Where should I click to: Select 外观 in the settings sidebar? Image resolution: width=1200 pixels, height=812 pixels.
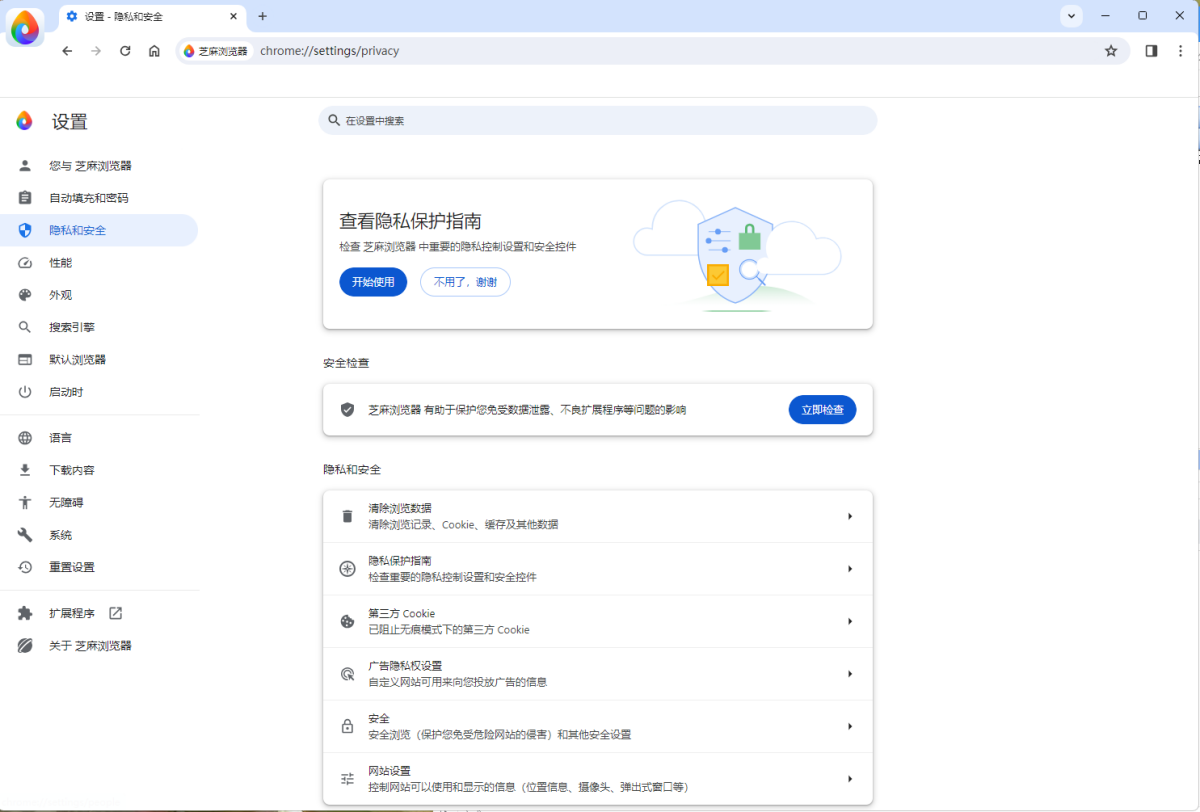62,294
